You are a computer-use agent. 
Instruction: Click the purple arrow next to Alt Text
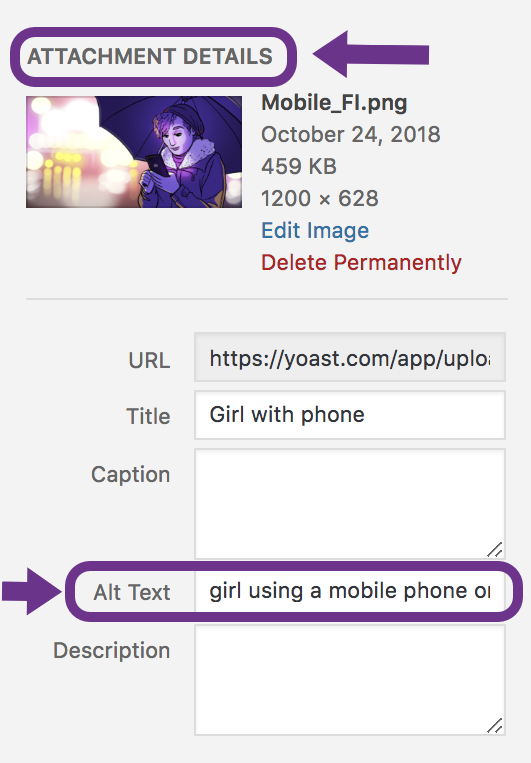pos(32,591)
